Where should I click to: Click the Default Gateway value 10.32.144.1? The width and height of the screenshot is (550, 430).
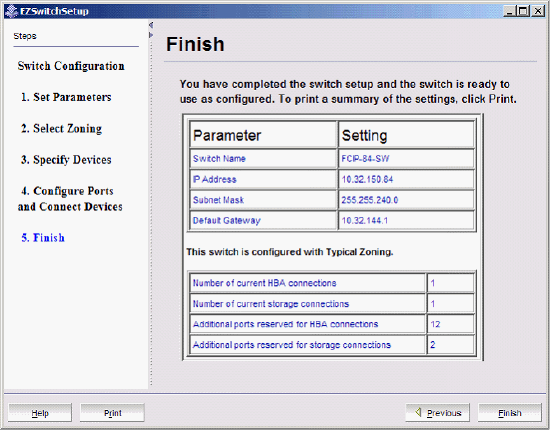click(x=365, y=221)
